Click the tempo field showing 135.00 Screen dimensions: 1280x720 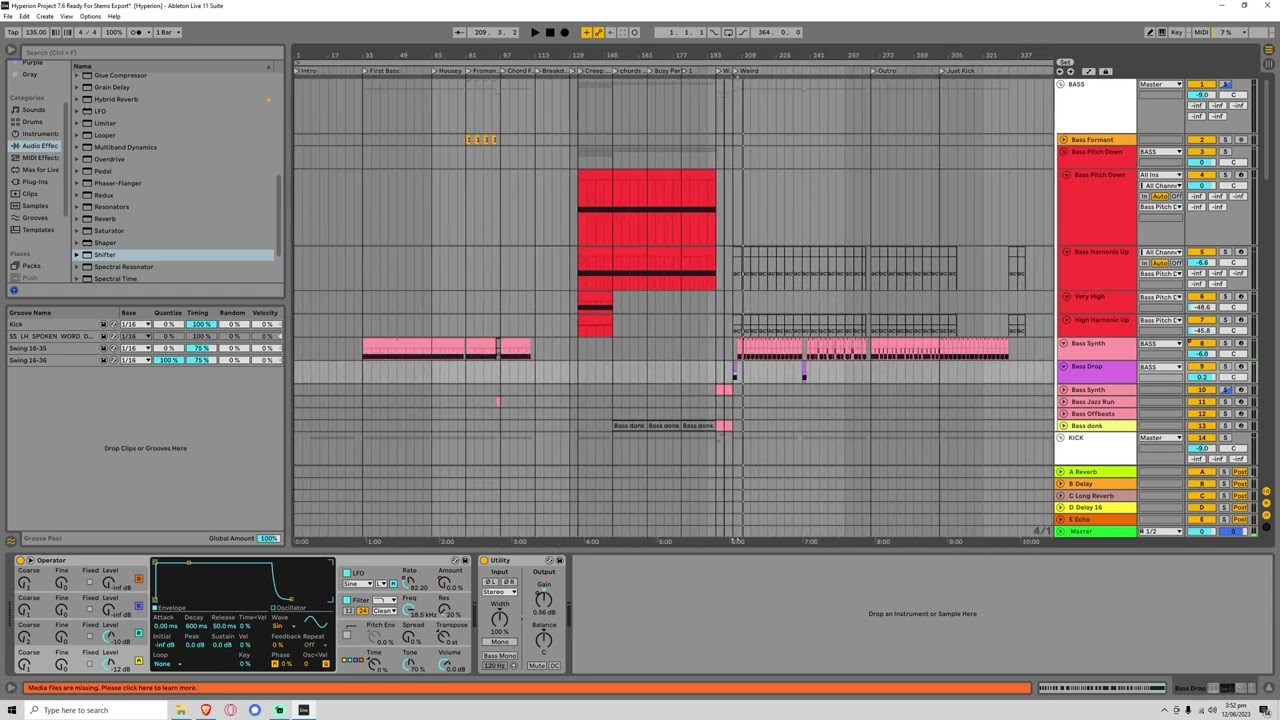point(36,32)
